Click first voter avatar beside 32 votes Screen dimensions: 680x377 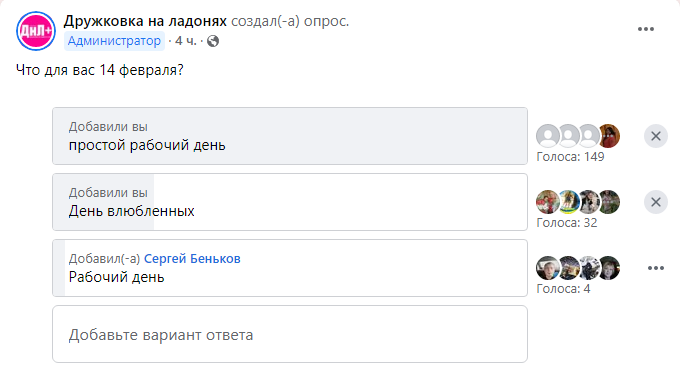547,202
